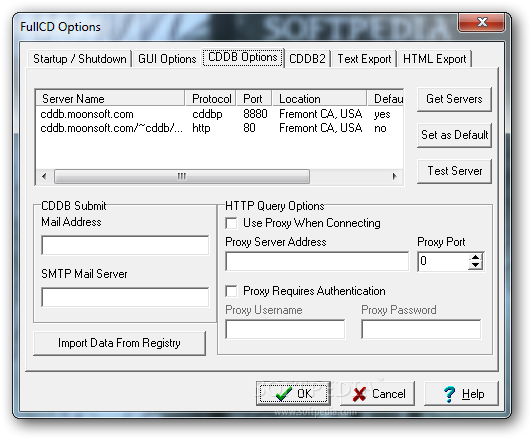The height and width of the screenshot is (439, 532).
Task: Click the Get Servers button
Action: tap(454, 99)
